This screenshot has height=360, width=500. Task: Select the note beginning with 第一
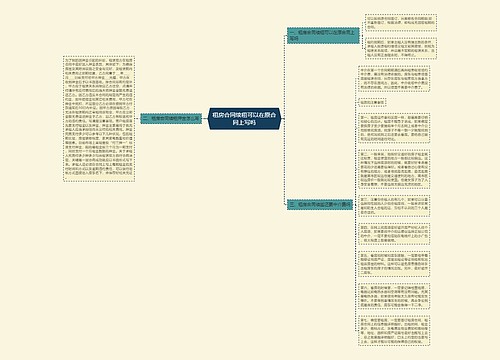point(394,128)
